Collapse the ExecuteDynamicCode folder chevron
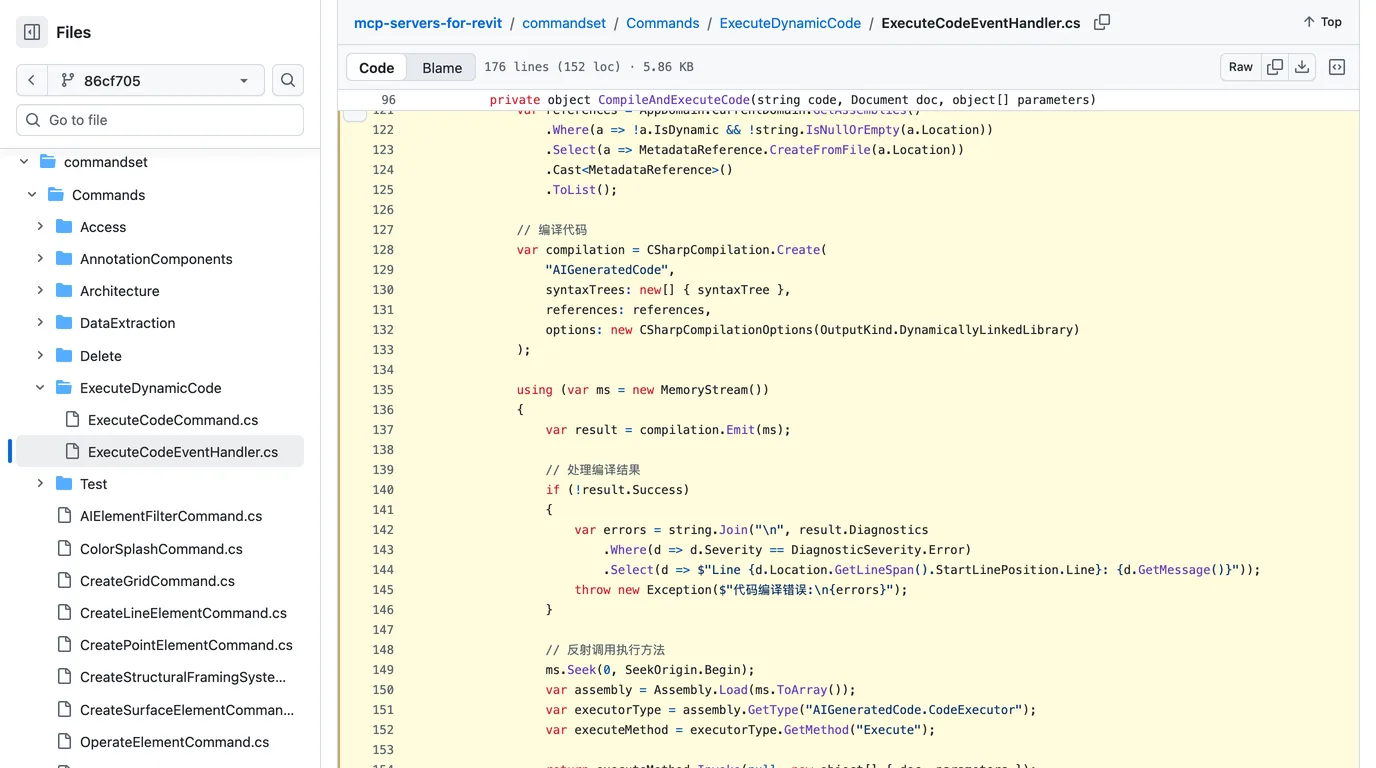This screenshot has width=1376, height=768. (x=40, y=388)
